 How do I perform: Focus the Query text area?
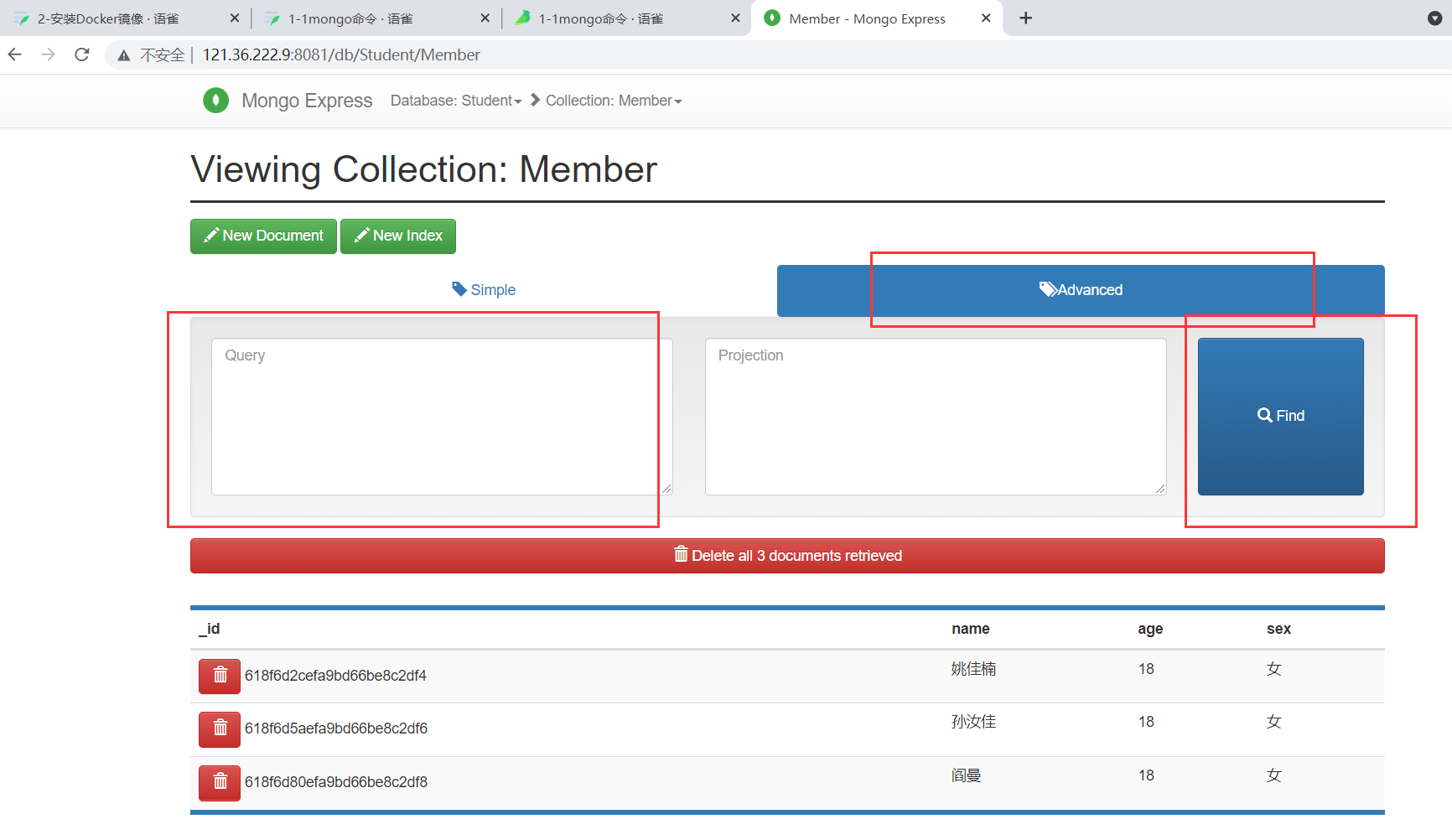(442, 417)
